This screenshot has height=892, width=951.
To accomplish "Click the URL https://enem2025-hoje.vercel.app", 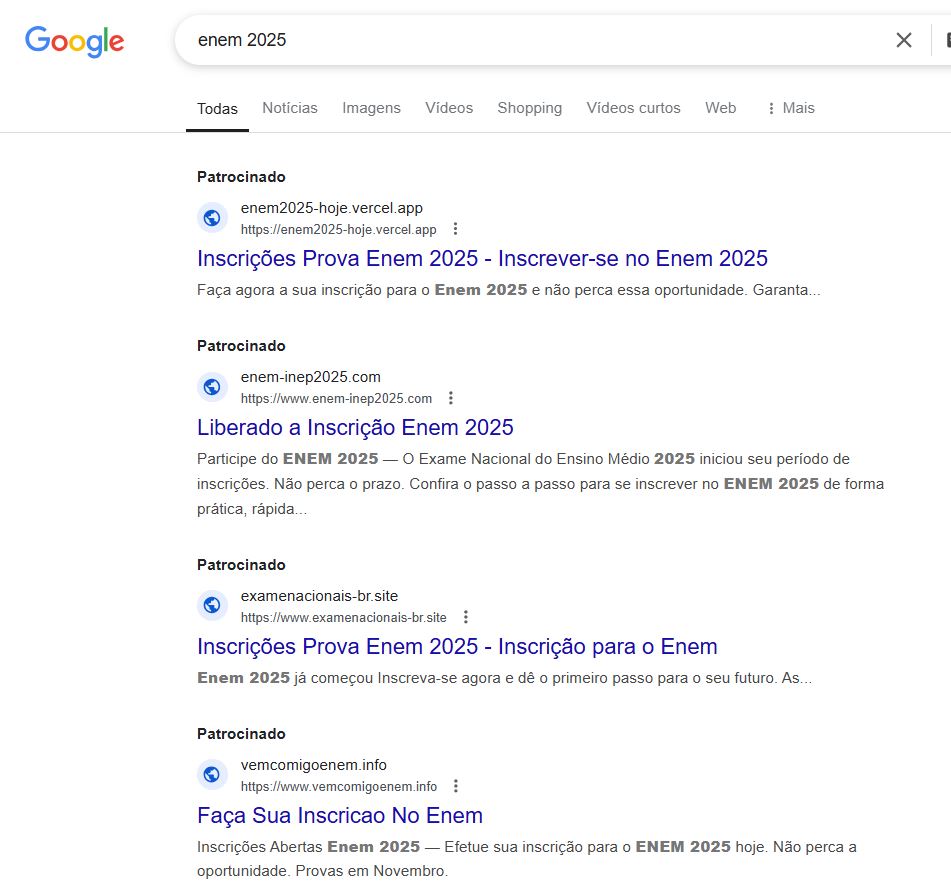I will pyautogui.click(x=338, y=230).
